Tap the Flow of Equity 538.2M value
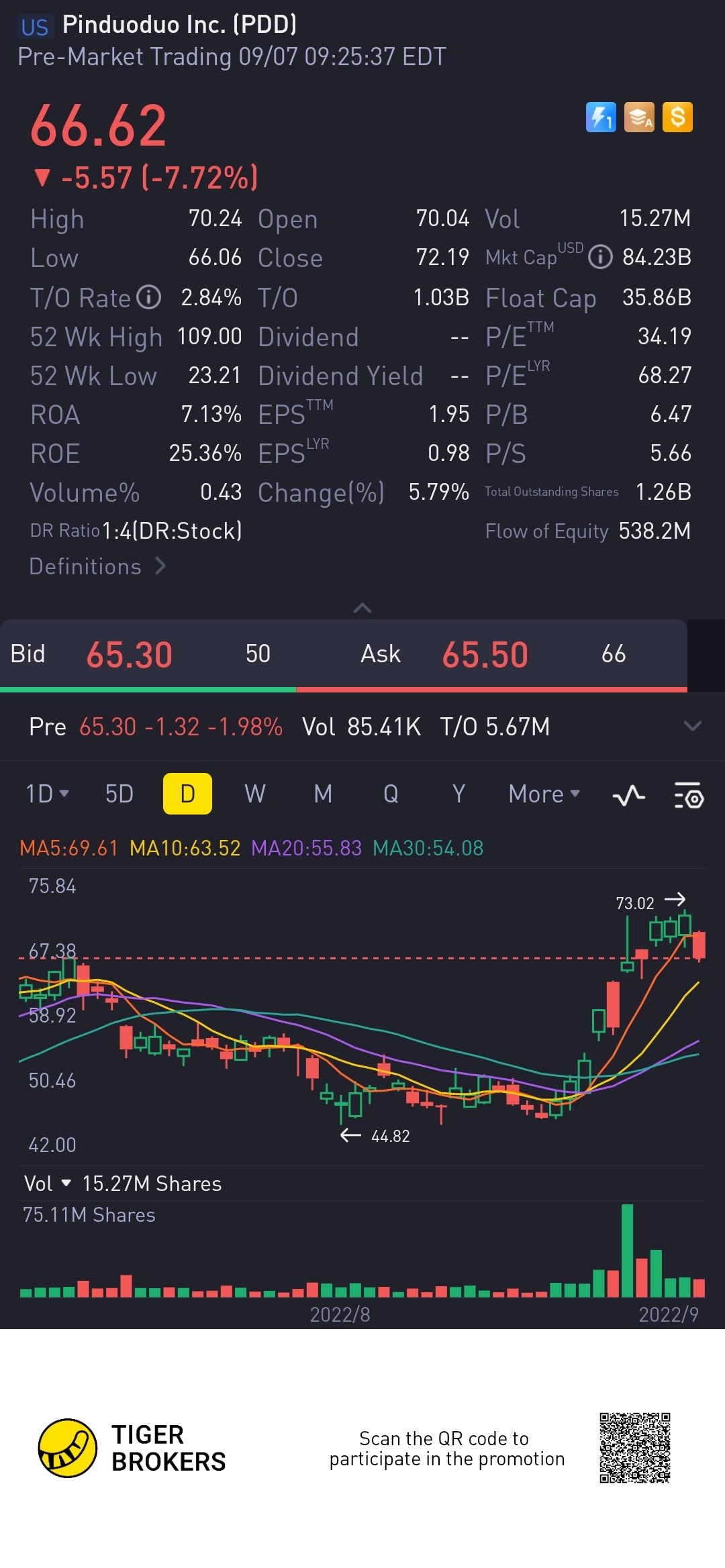 (x=655, y=531)
